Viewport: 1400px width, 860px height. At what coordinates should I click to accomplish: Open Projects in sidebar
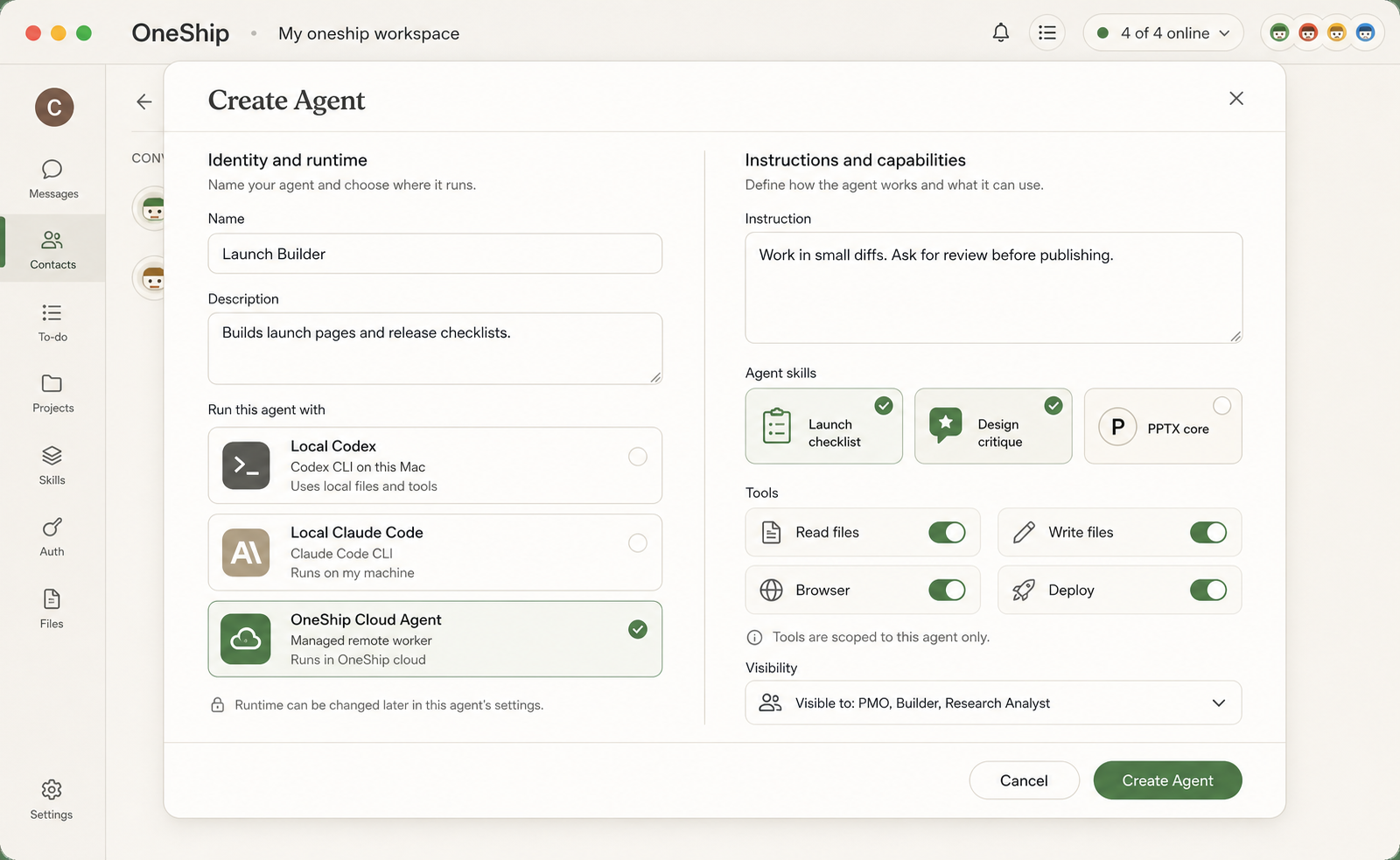(x=52, y=394)
